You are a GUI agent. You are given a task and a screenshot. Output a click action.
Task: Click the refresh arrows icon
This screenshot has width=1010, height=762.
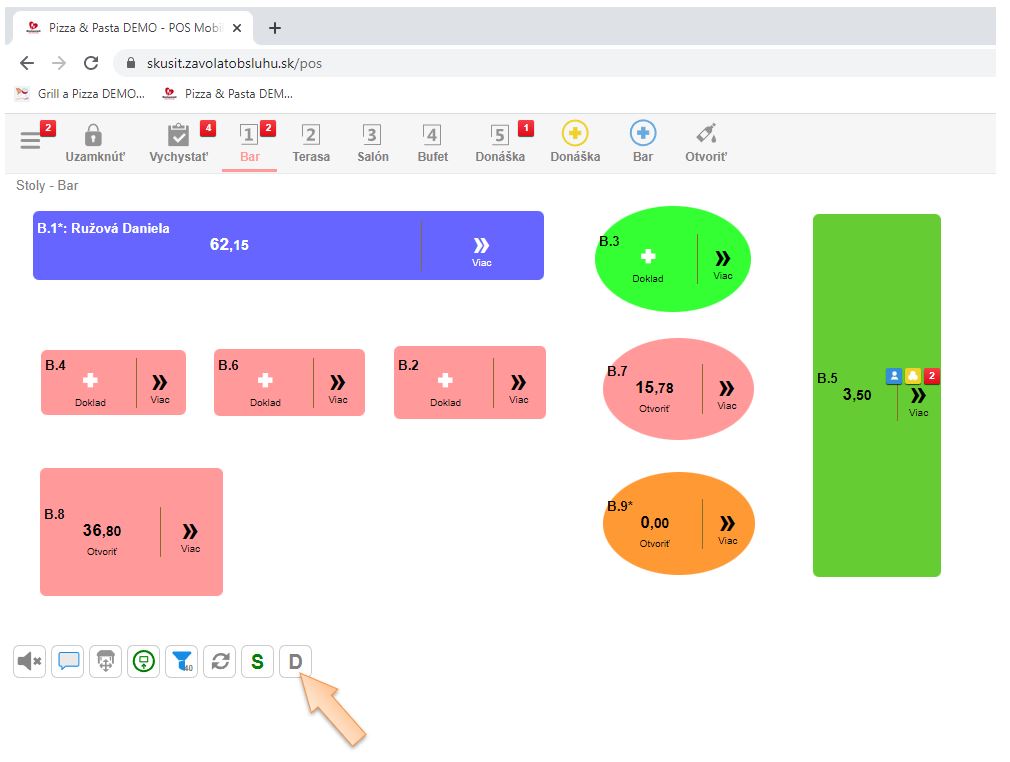coord(219,661)
